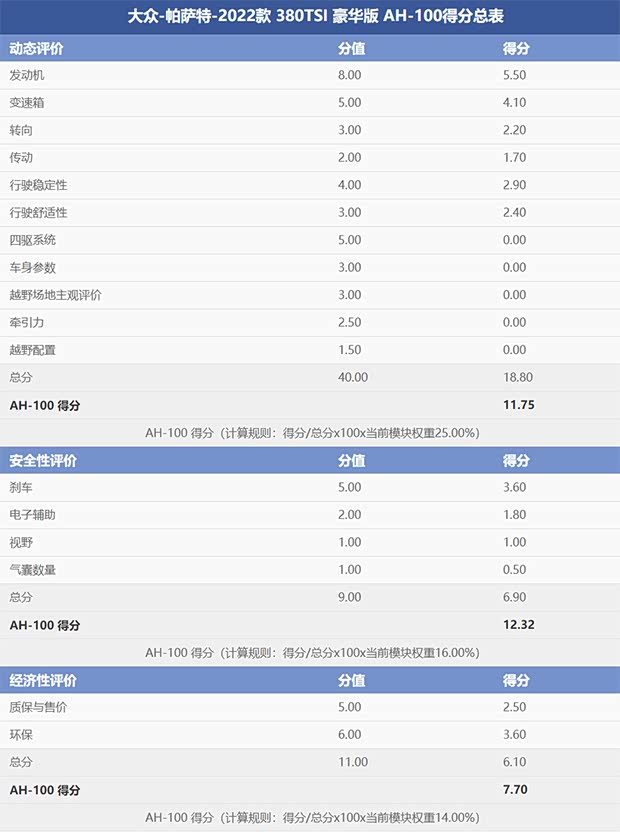Viewport: 620px width, 832px height.
Task: Select the 安全性评价 section header
Action: pyautogui.click(x=42, y=461)
